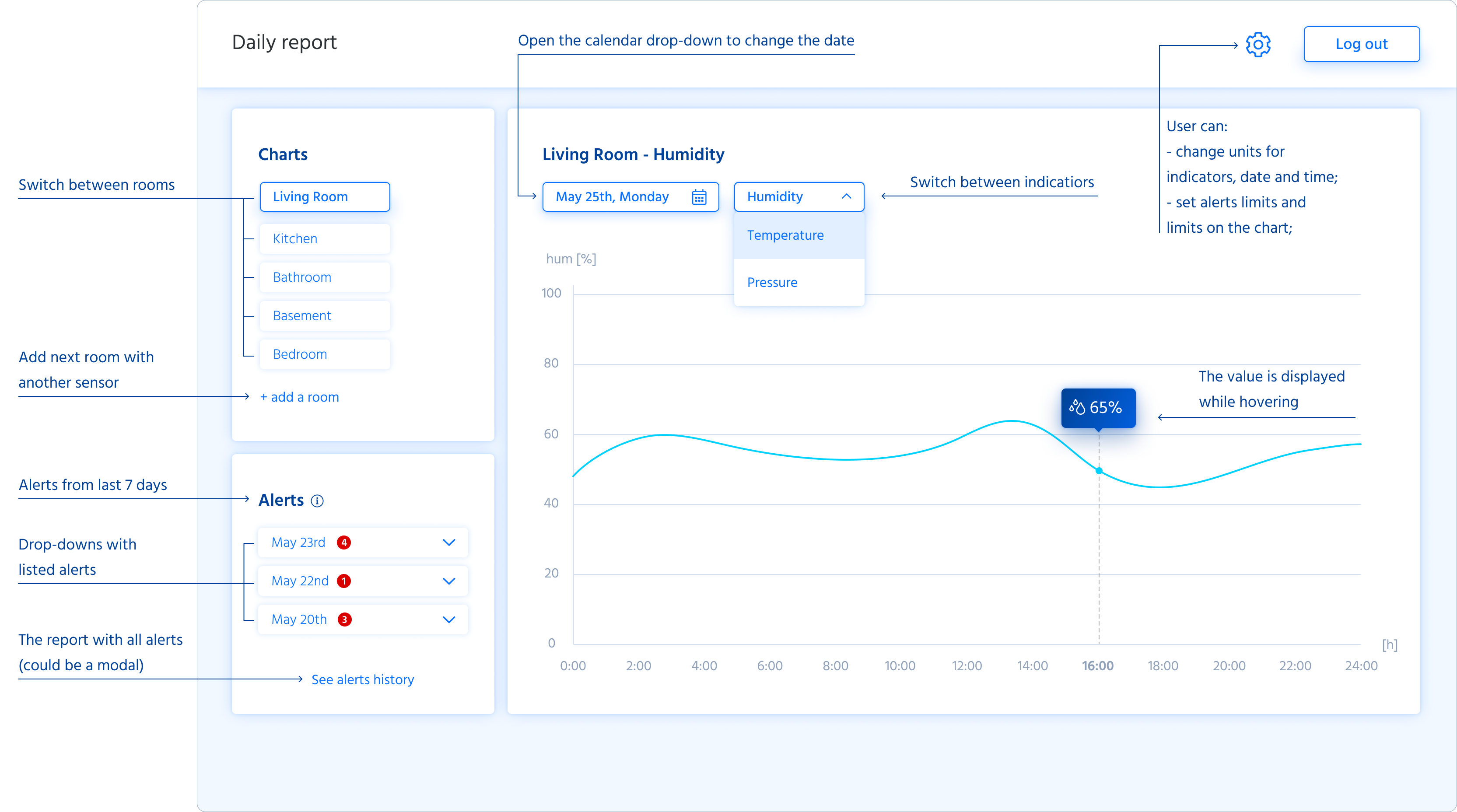The image size is (1457, 812).
Task: Select Living Room from room list
Action: point(324,196)
